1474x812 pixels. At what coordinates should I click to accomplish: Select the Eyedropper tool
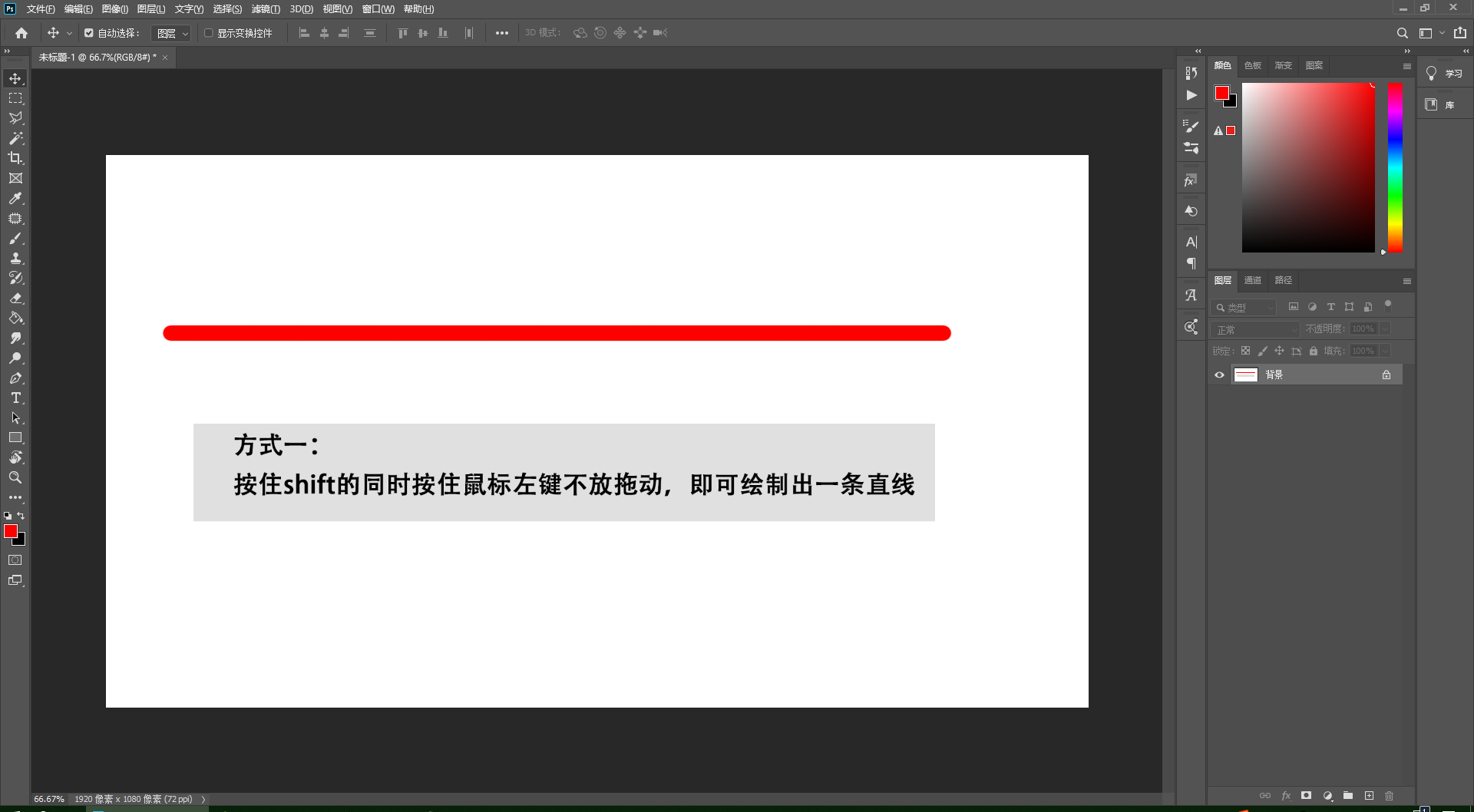click(15, 198)
